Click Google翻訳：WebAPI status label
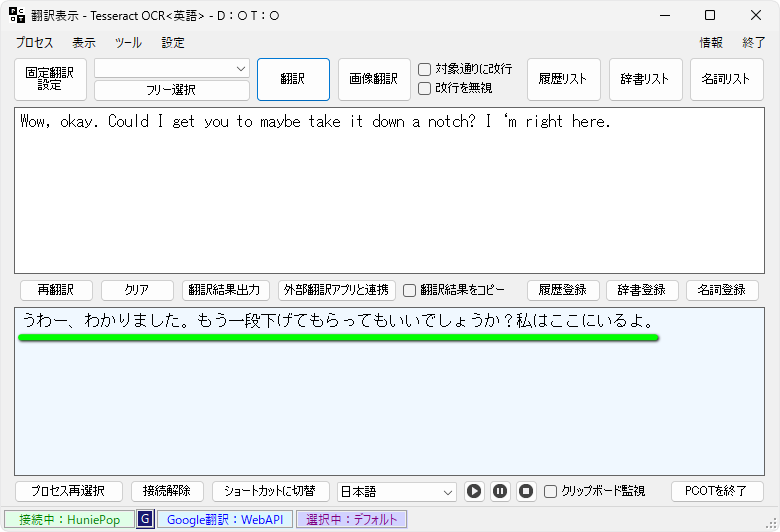The width and height of the screenshot is (780, 532). pyautogui.click(x=225, y=520)
